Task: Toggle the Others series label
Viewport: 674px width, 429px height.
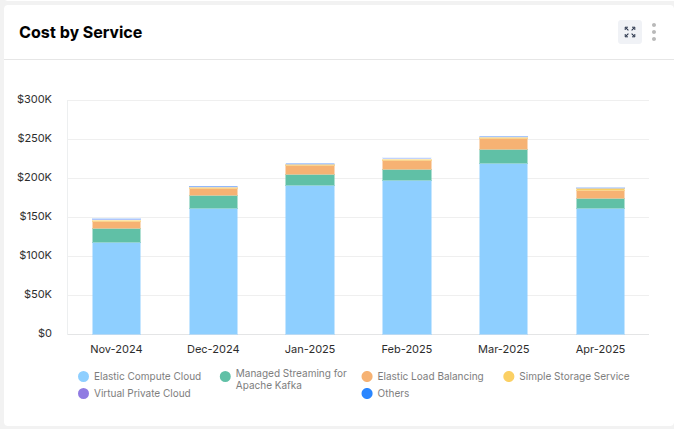Action: pos(393,394)
